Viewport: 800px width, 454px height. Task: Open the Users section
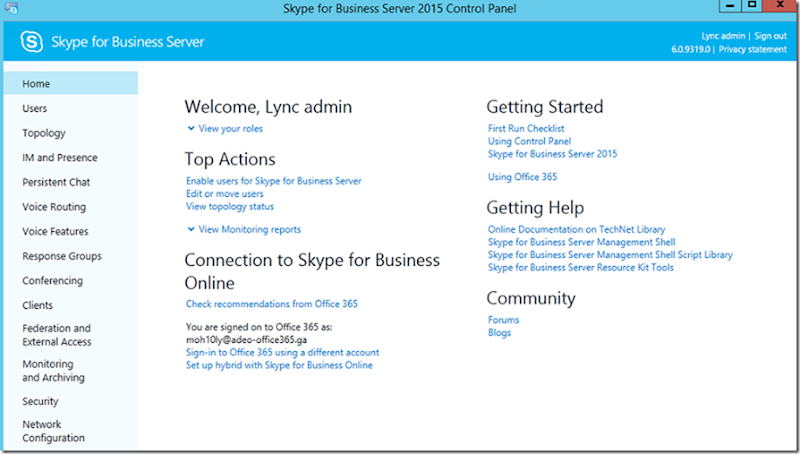click(35, 109)
